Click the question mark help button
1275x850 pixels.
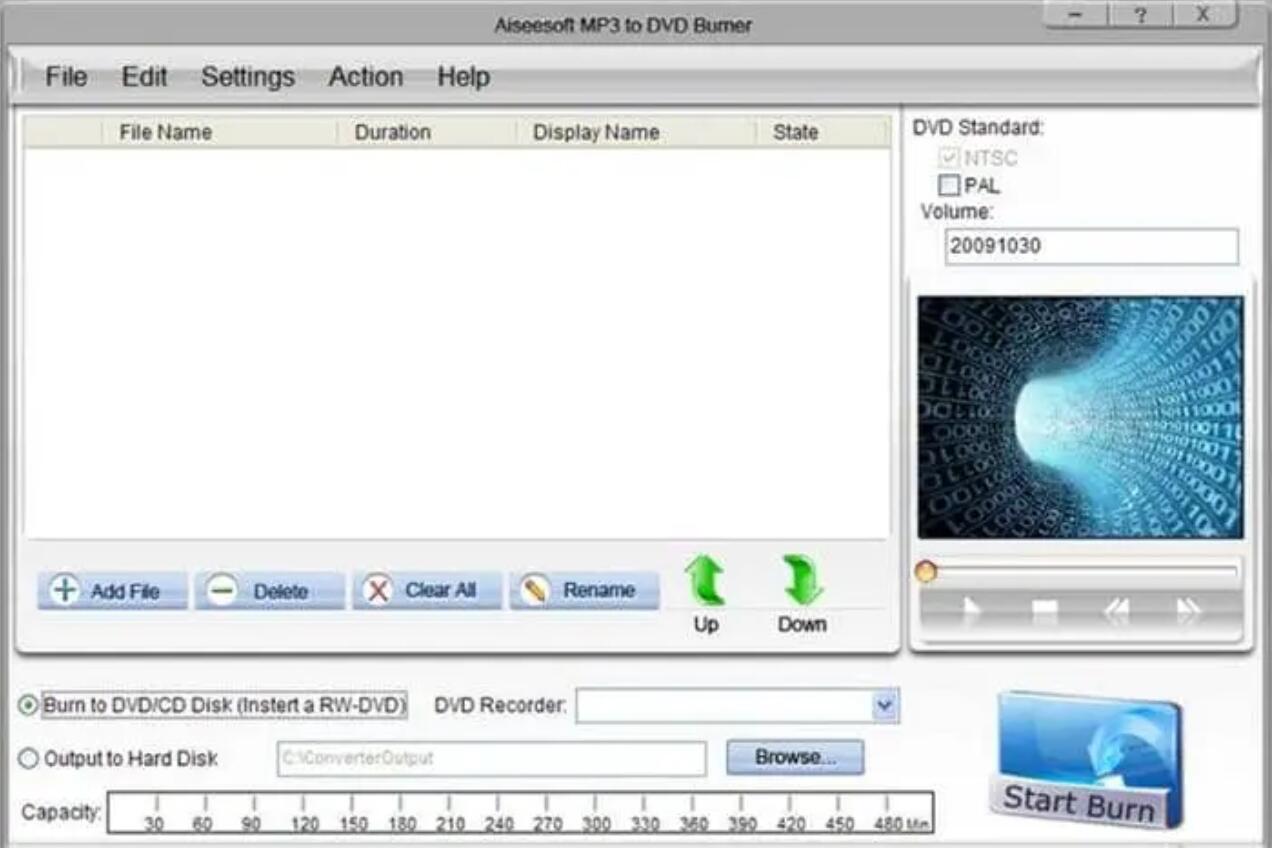click(1140, 15)
